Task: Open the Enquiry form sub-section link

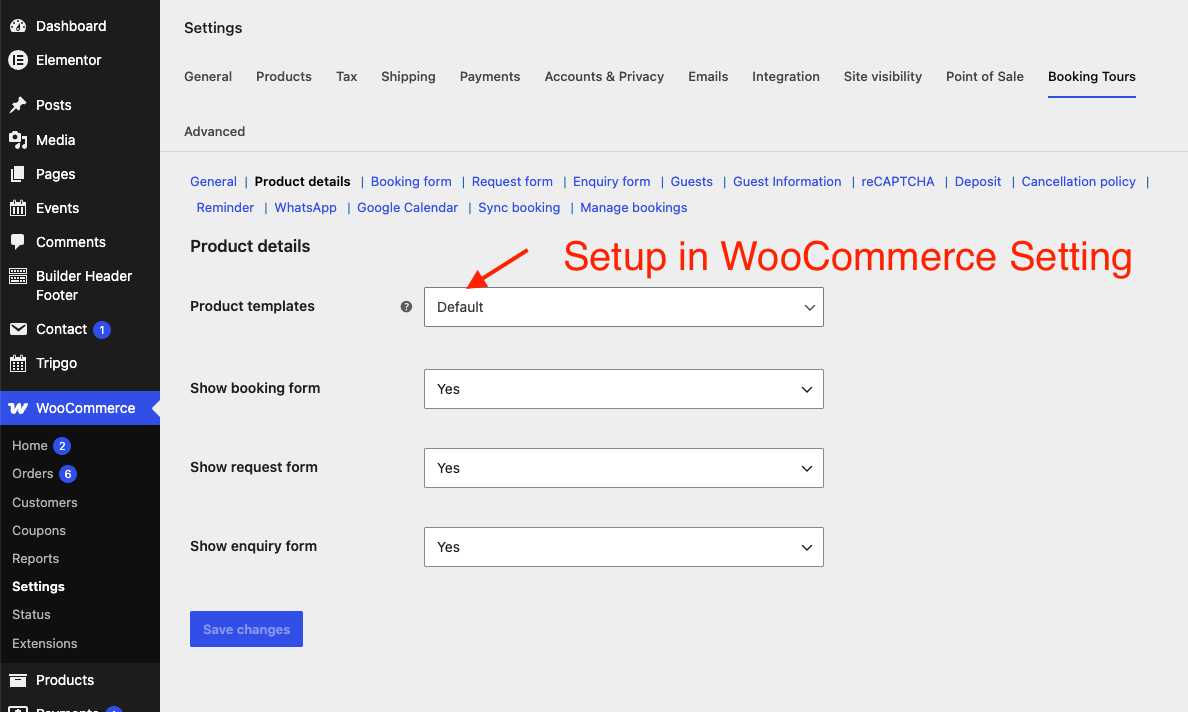Action: [611, 182]
